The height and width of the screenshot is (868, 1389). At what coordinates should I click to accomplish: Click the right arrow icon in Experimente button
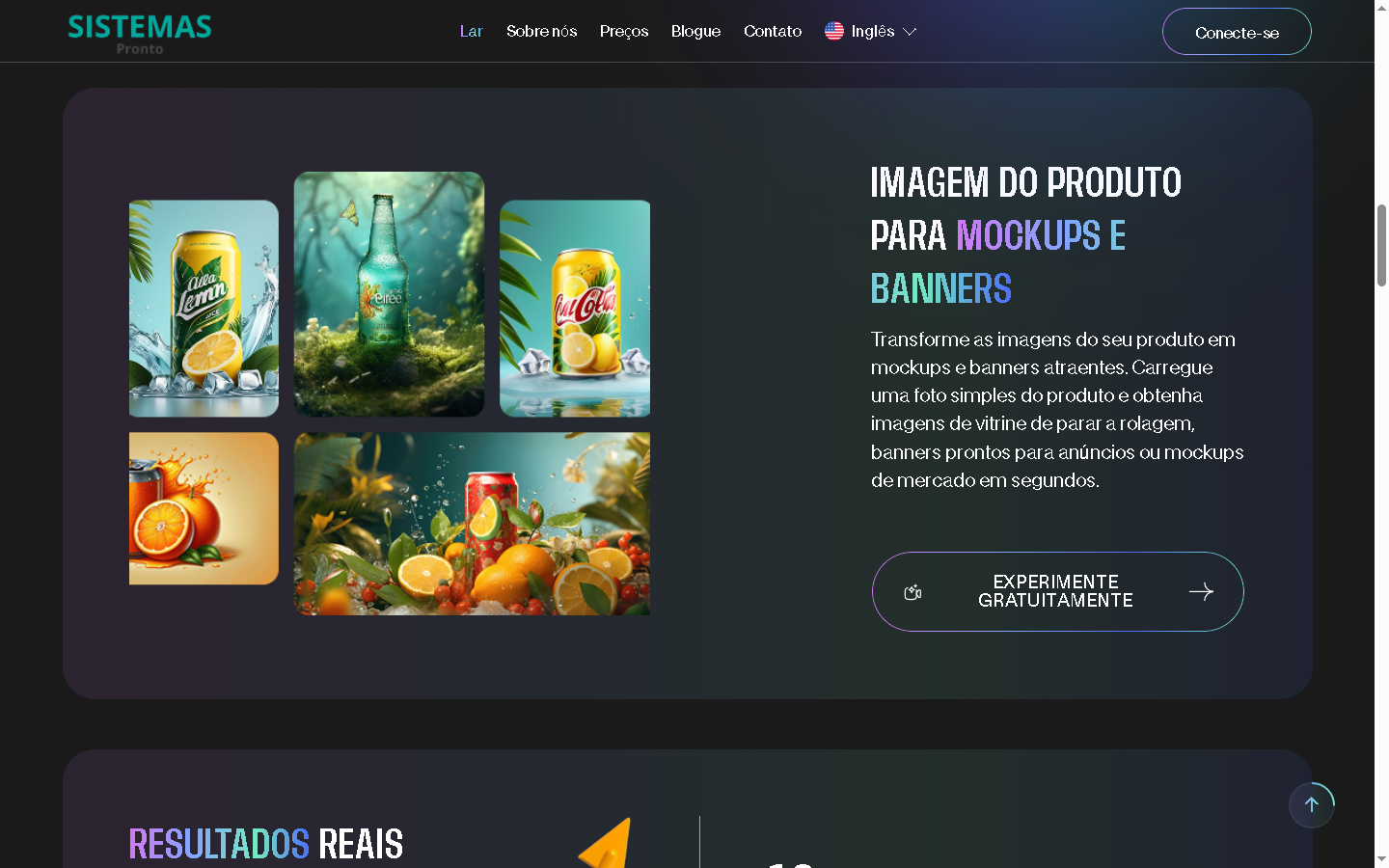[x=1201, y=591]
